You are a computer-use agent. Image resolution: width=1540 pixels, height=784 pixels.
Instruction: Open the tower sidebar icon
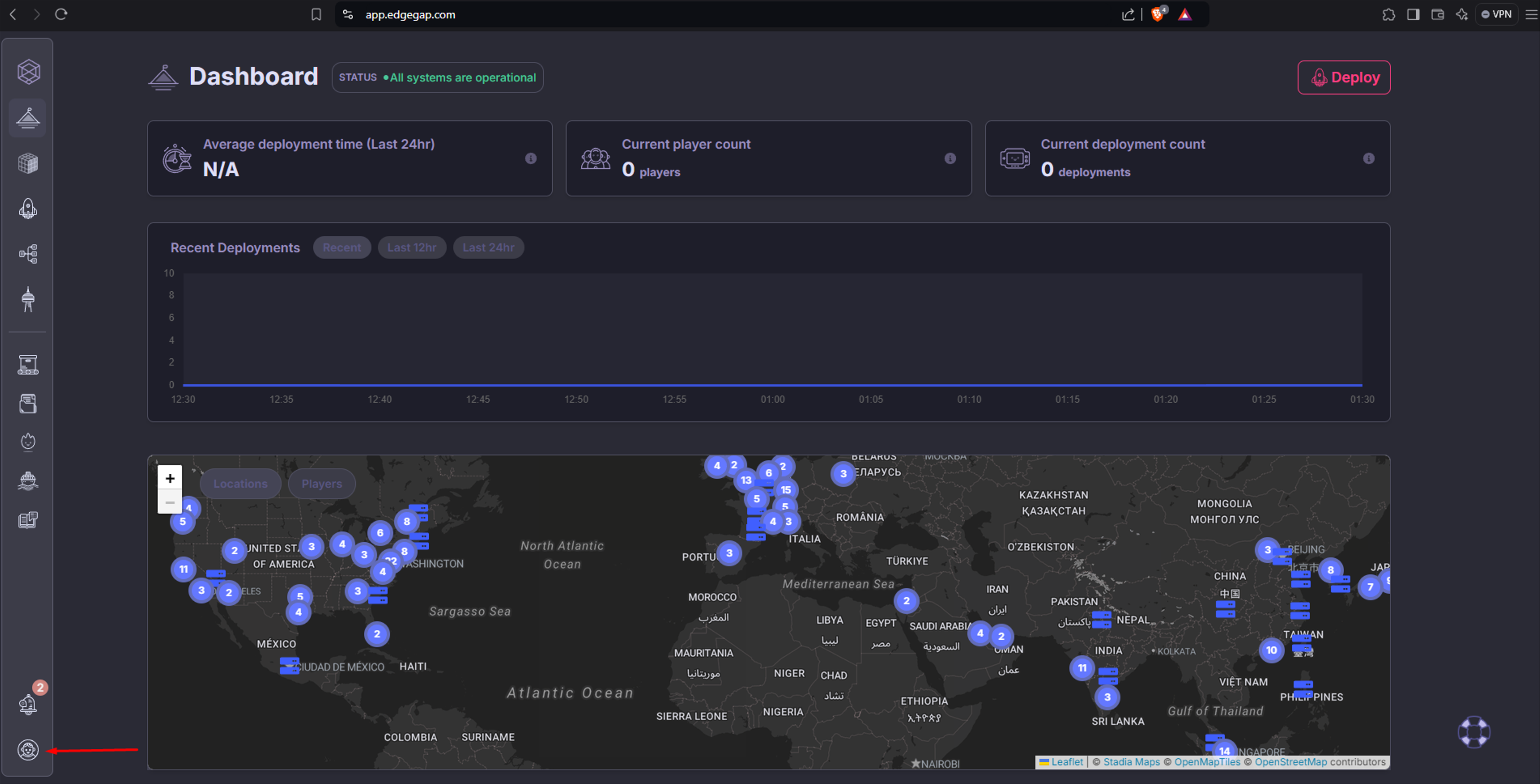pyautogui.click(x=28, y=299)
